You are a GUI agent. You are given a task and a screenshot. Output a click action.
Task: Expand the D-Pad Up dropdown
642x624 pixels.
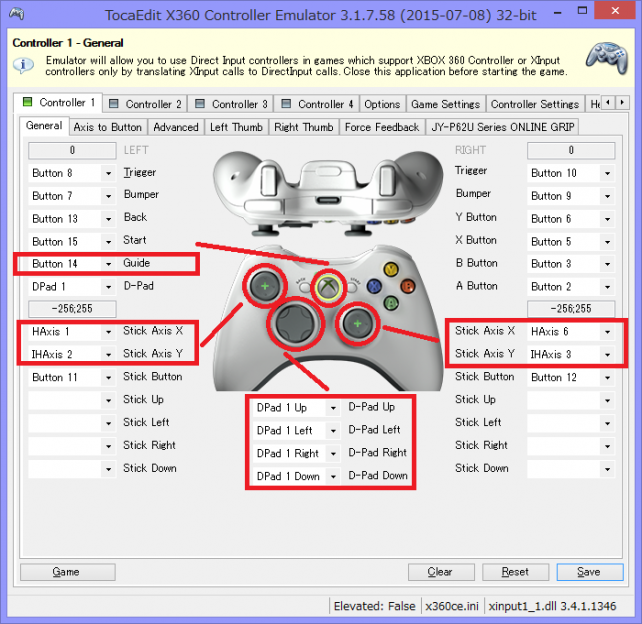(x=333, y=408)
